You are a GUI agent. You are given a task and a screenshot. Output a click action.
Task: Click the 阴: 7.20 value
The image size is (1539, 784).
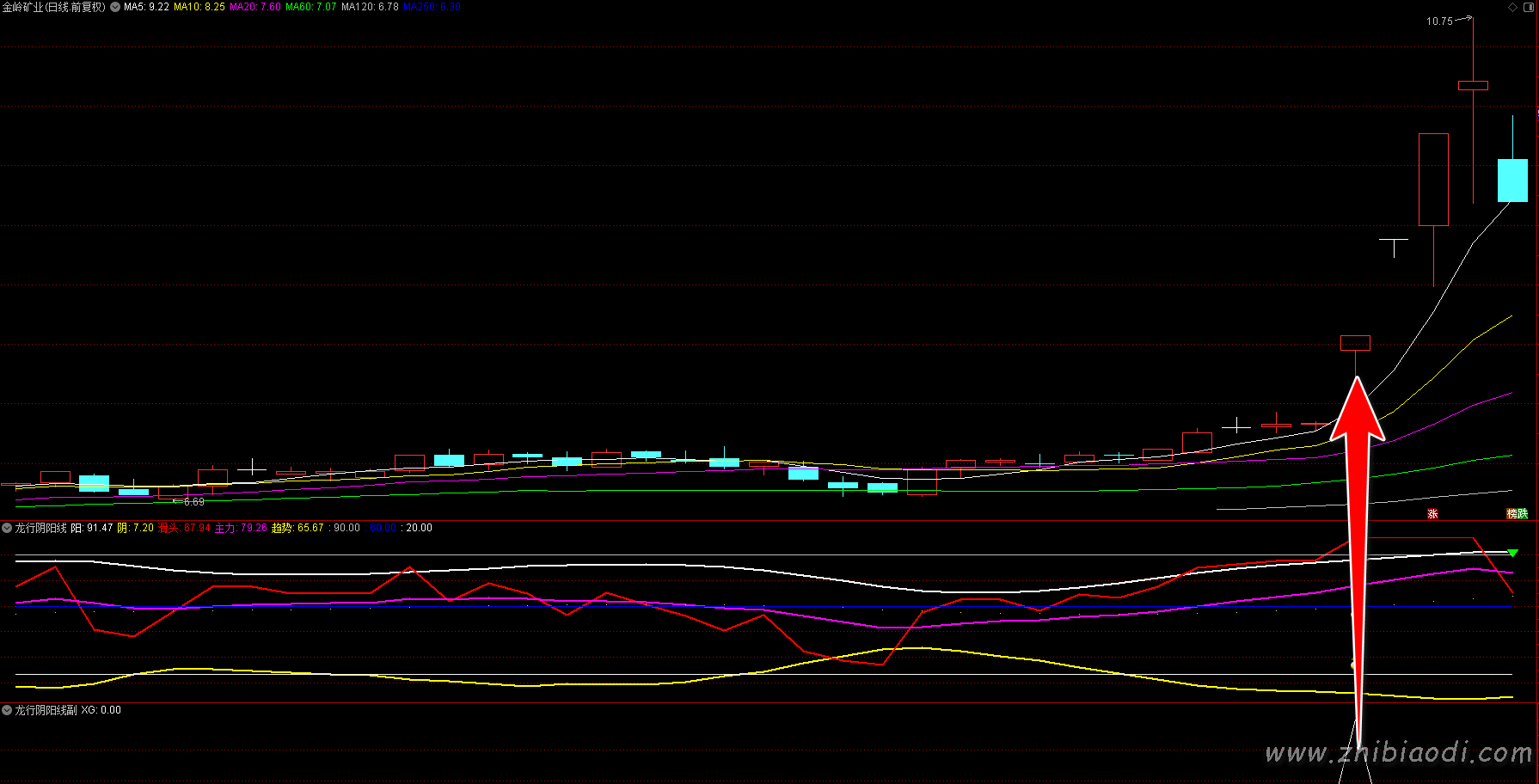pos(136,528)
